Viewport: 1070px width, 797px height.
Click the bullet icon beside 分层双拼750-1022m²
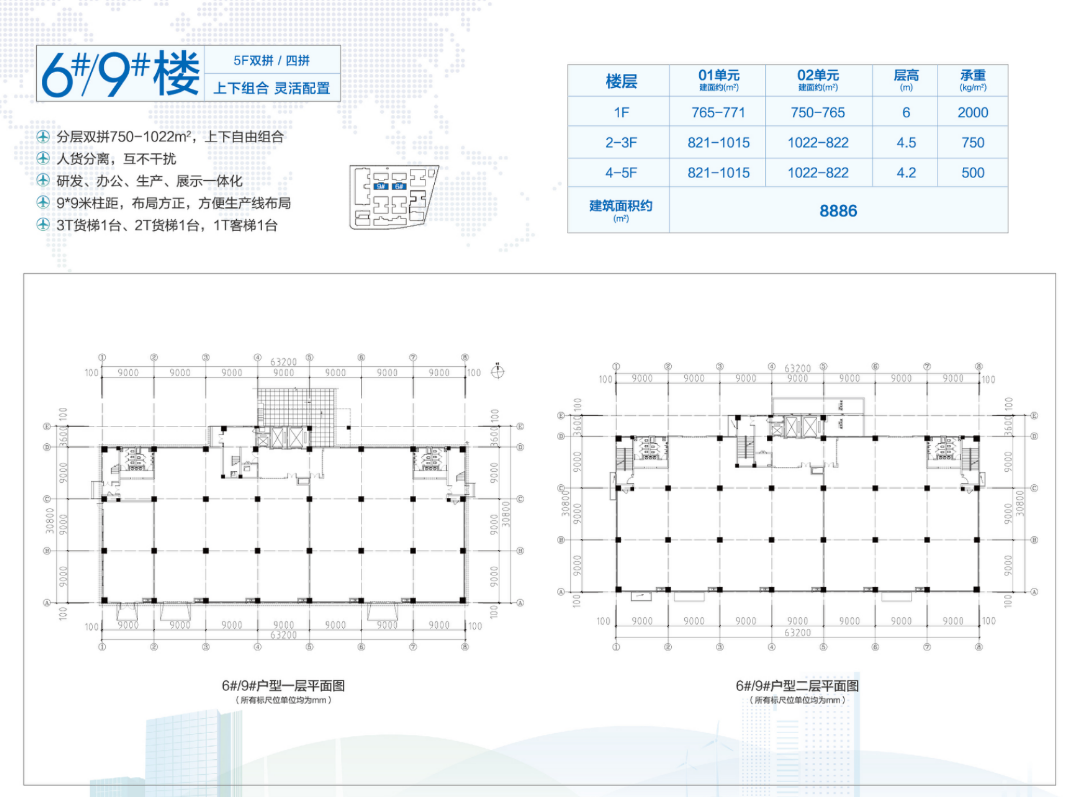point(43,137)
